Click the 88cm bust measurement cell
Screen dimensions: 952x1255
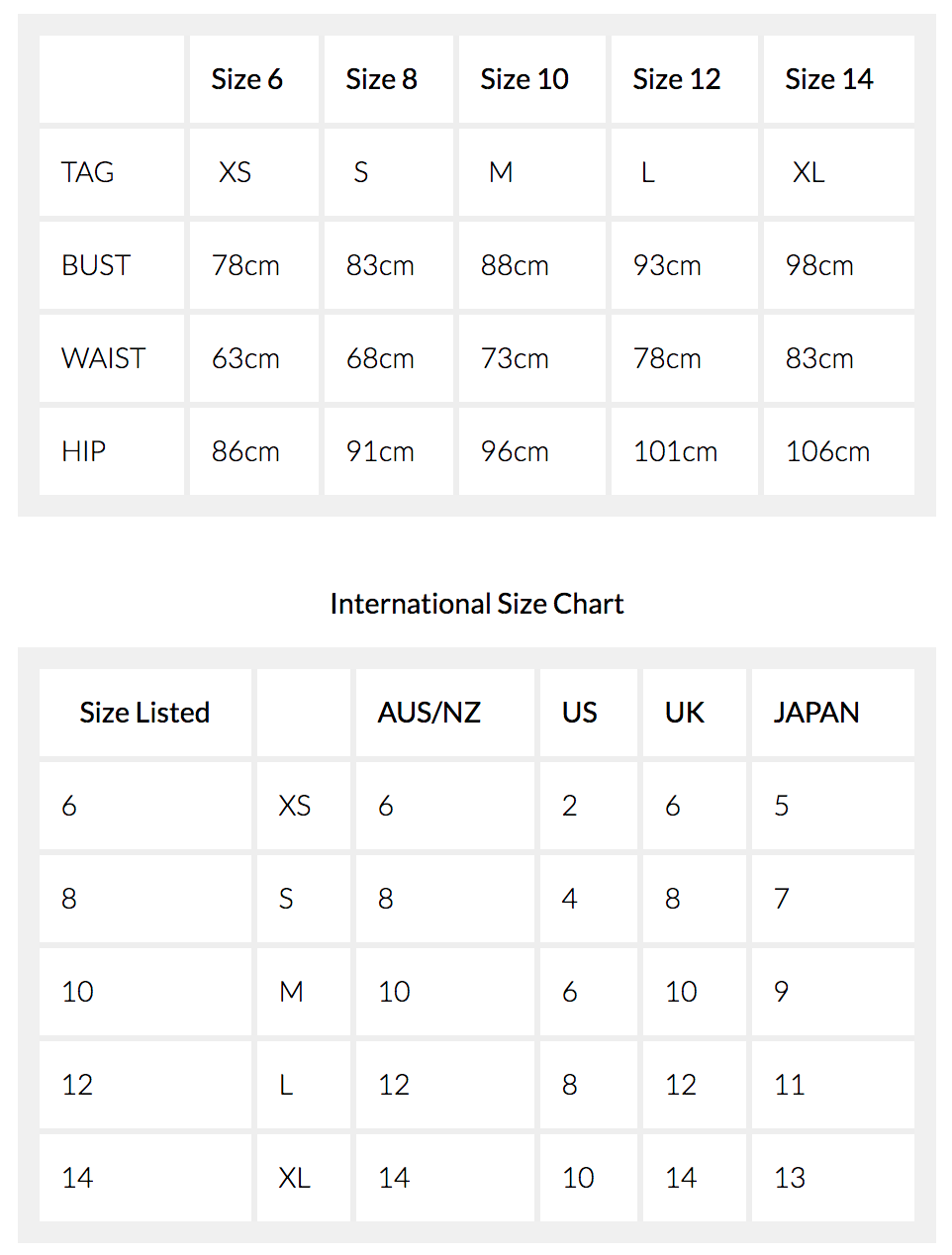(x=515, y=265)
